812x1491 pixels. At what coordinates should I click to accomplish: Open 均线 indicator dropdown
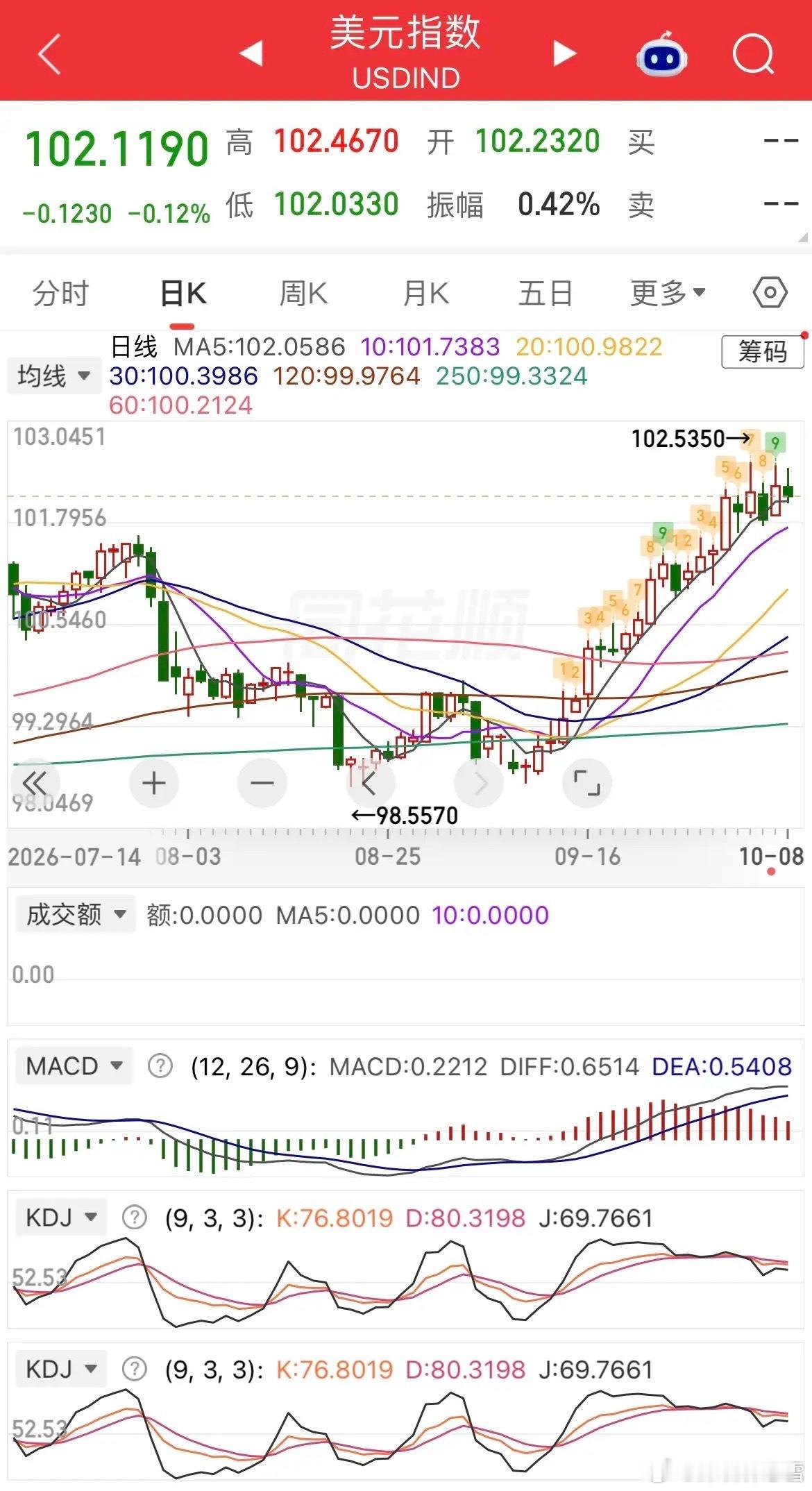point(54,376)
